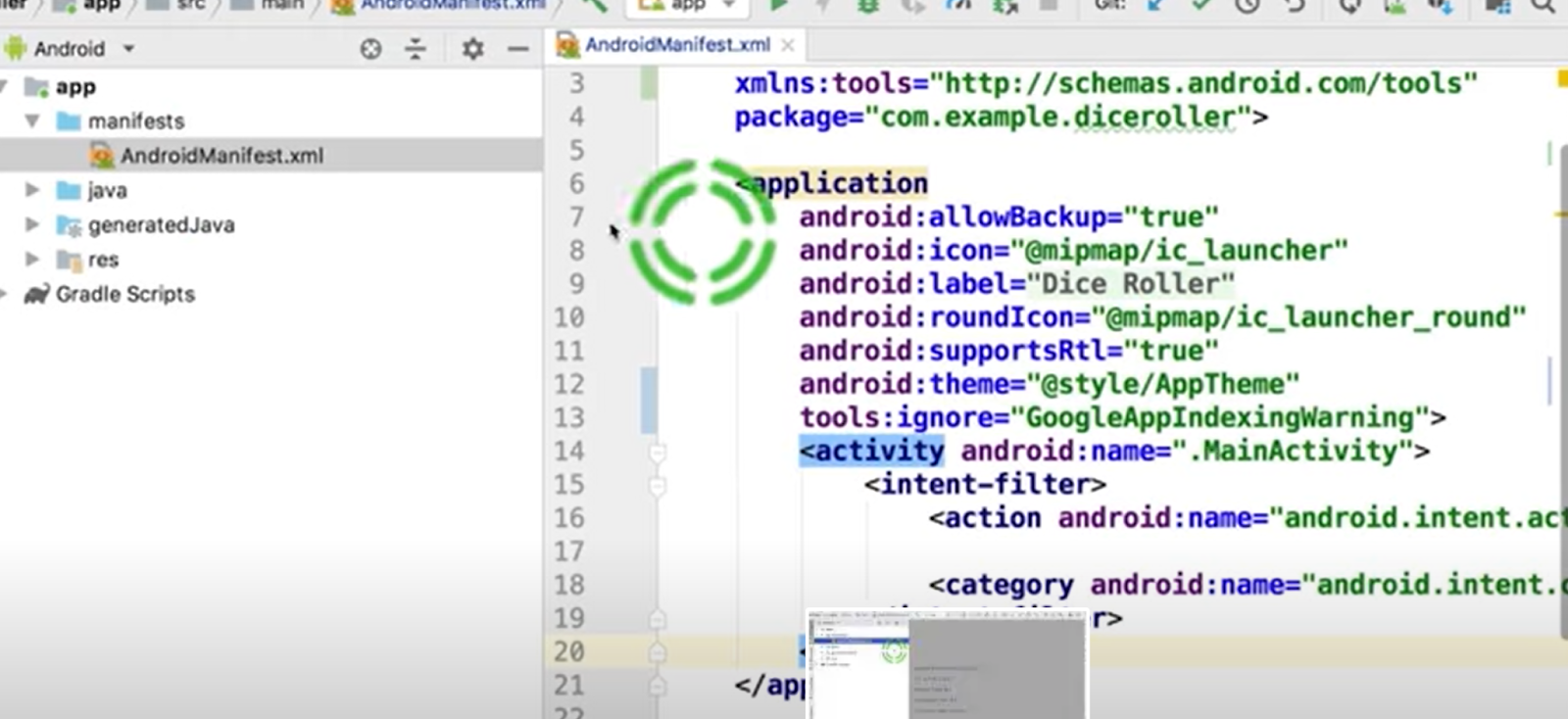Viewport: 1568px width, 719px height.
Task: Toggle code fold marker on intent-filter line 15
Action: click(658, 485)
